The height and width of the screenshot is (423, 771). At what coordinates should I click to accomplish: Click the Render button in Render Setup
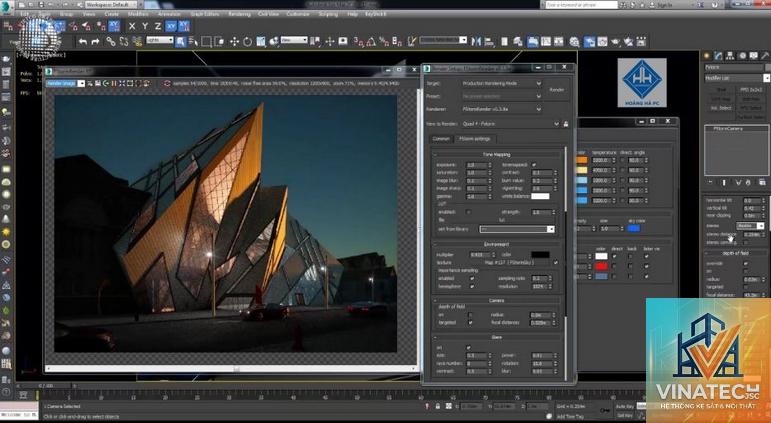point(557,90)
